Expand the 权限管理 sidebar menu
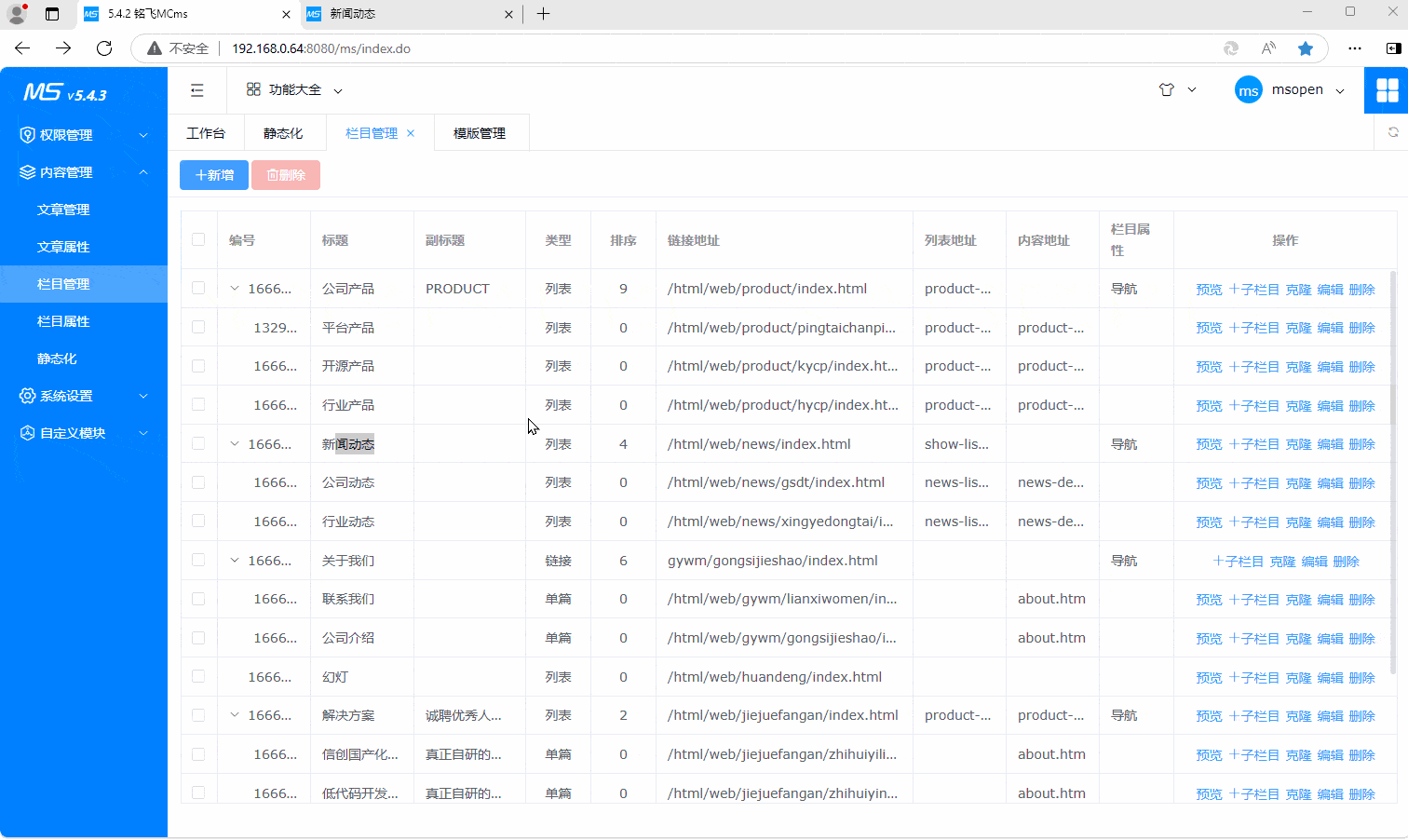The width and height of the screenshot is (1408, 840). [84, 135]
